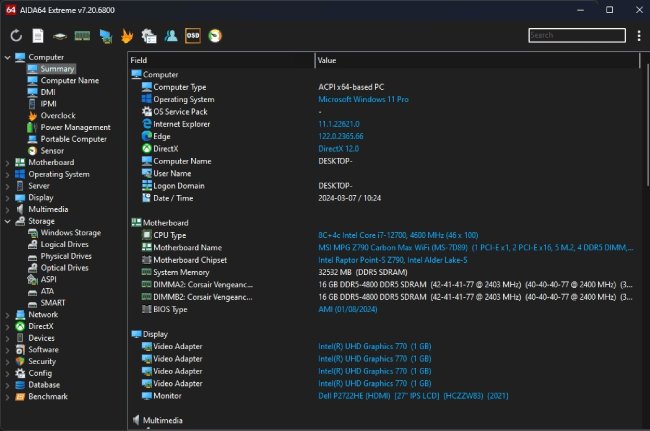Click the vertical scrollbar in details pane
Screen dimensions: 650x431
pyautogui.click(x=648, y=124)
